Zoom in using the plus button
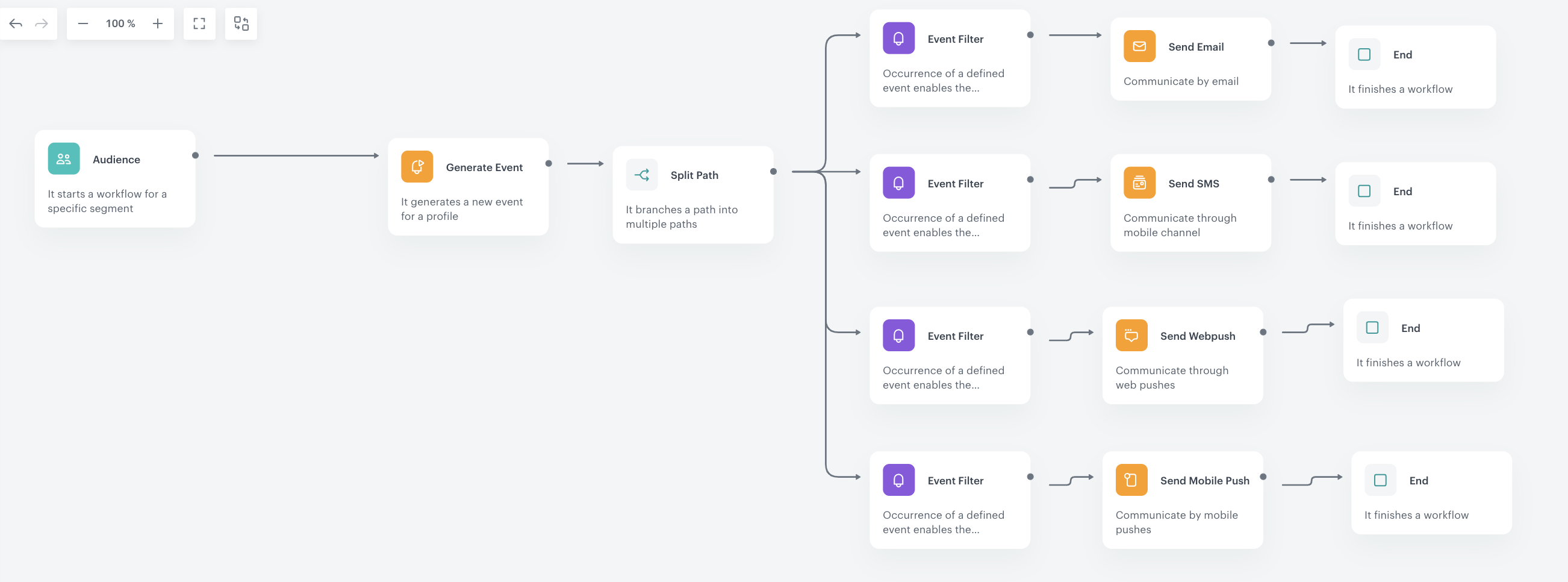This screenshot has height=582, width=1568. click(158, 23)
